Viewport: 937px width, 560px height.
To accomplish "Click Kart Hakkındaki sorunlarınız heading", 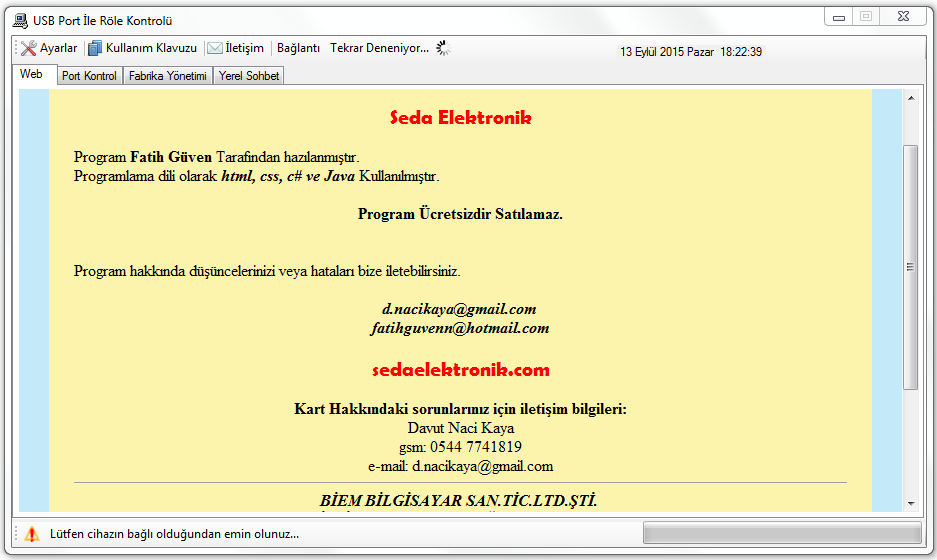I will coord(460,409).
